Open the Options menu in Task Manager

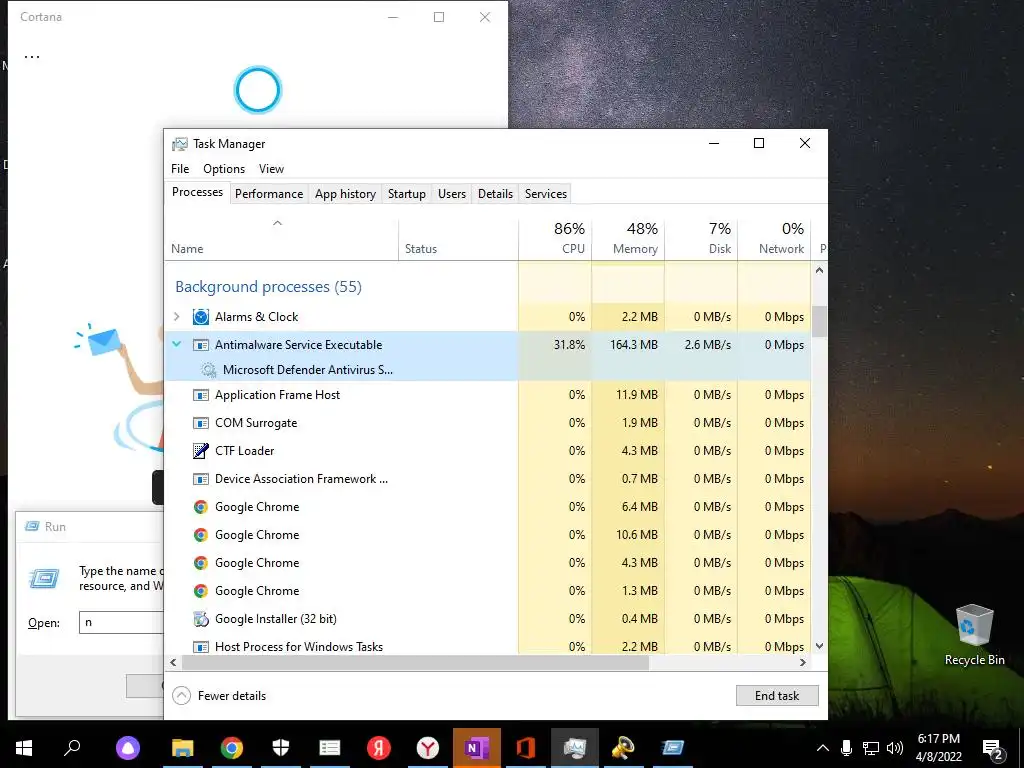(x=224, y=169)
